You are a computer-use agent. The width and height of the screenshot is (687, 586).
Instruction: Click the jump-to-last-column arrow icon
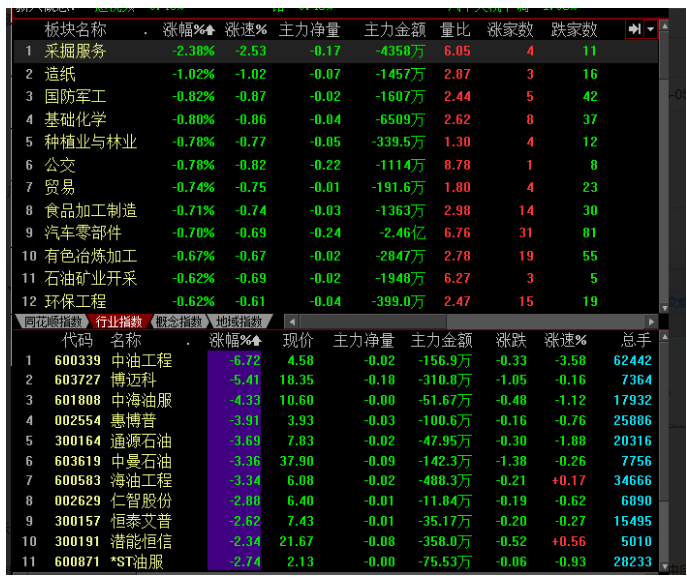point(634,30)
